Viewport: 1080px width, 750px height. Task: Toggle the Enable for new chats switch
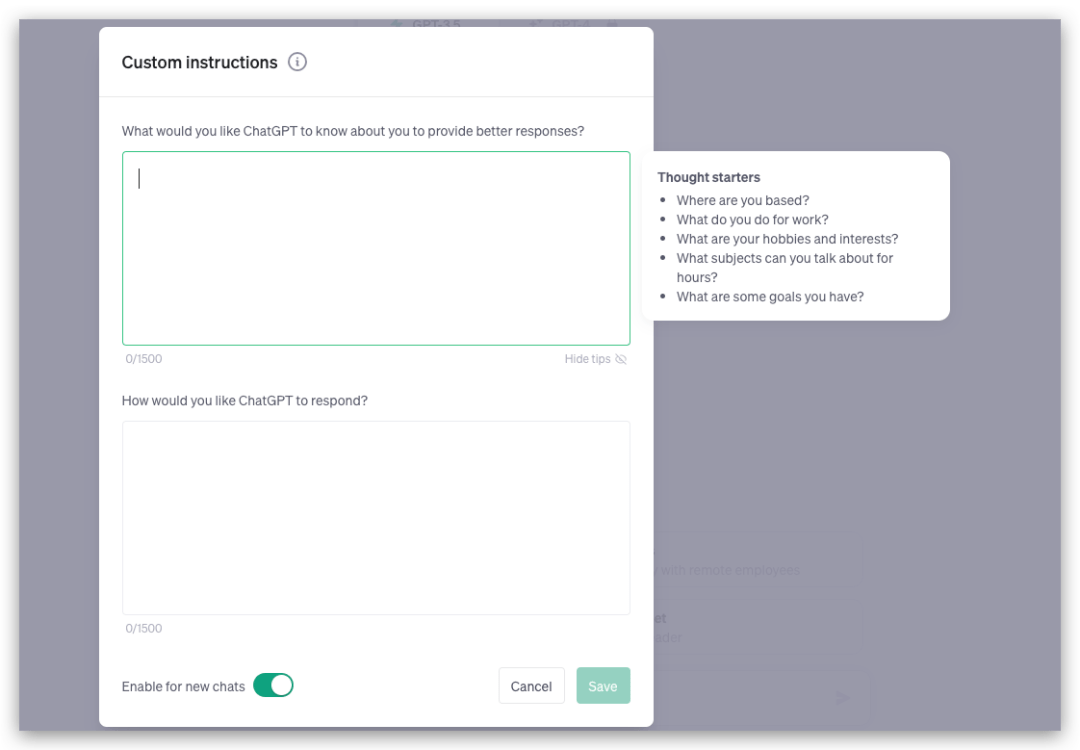(273, 685)
